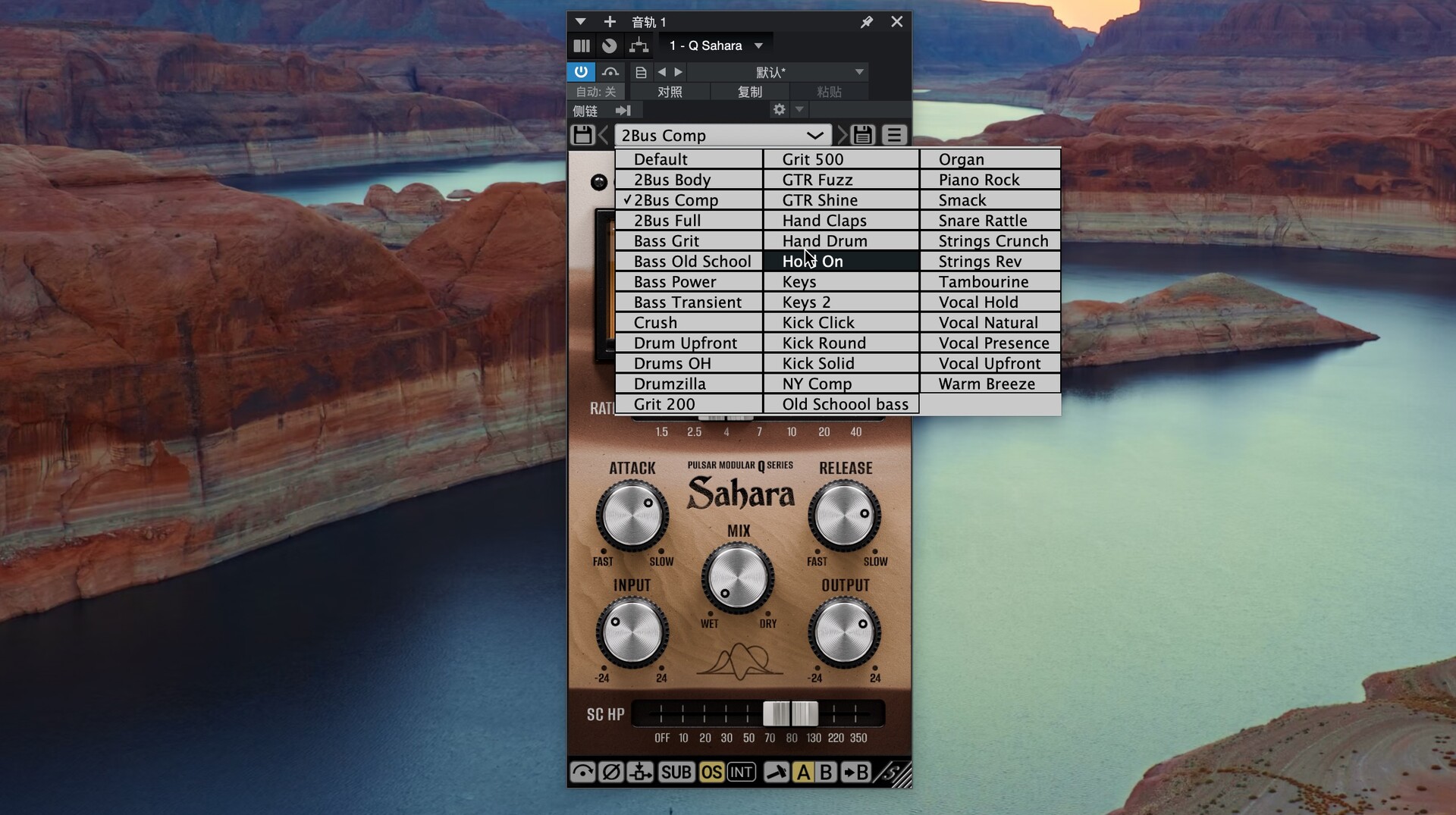Toggle the OS oversampling button
Image resolution: width=1456 pixels, height=815 pixels.
tap(711, 772)
